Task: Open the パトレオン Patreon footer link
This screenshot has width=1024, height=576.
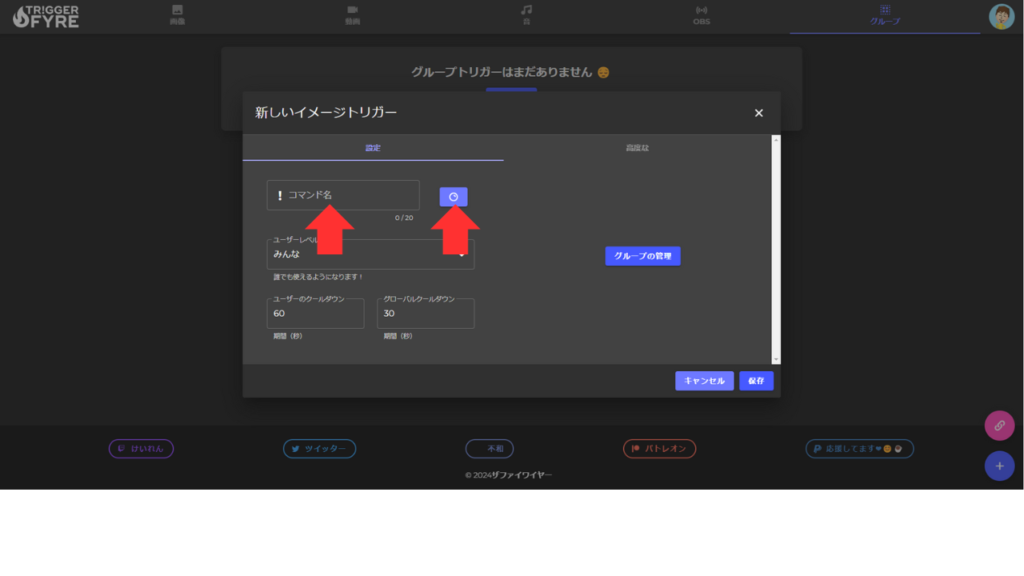Action: [659, 449]
